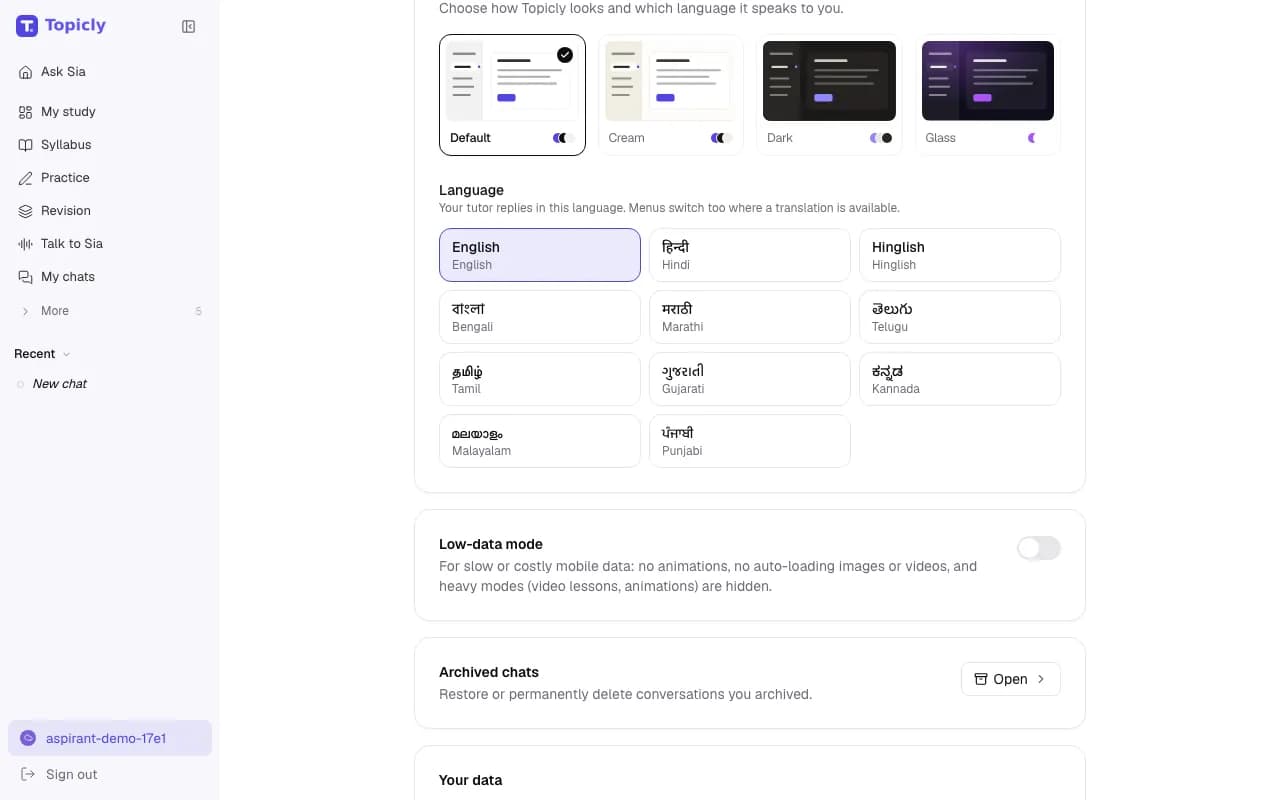Viewport: 1280px width, 800px height.
Task: Sign out of the account
Action: 110,774
